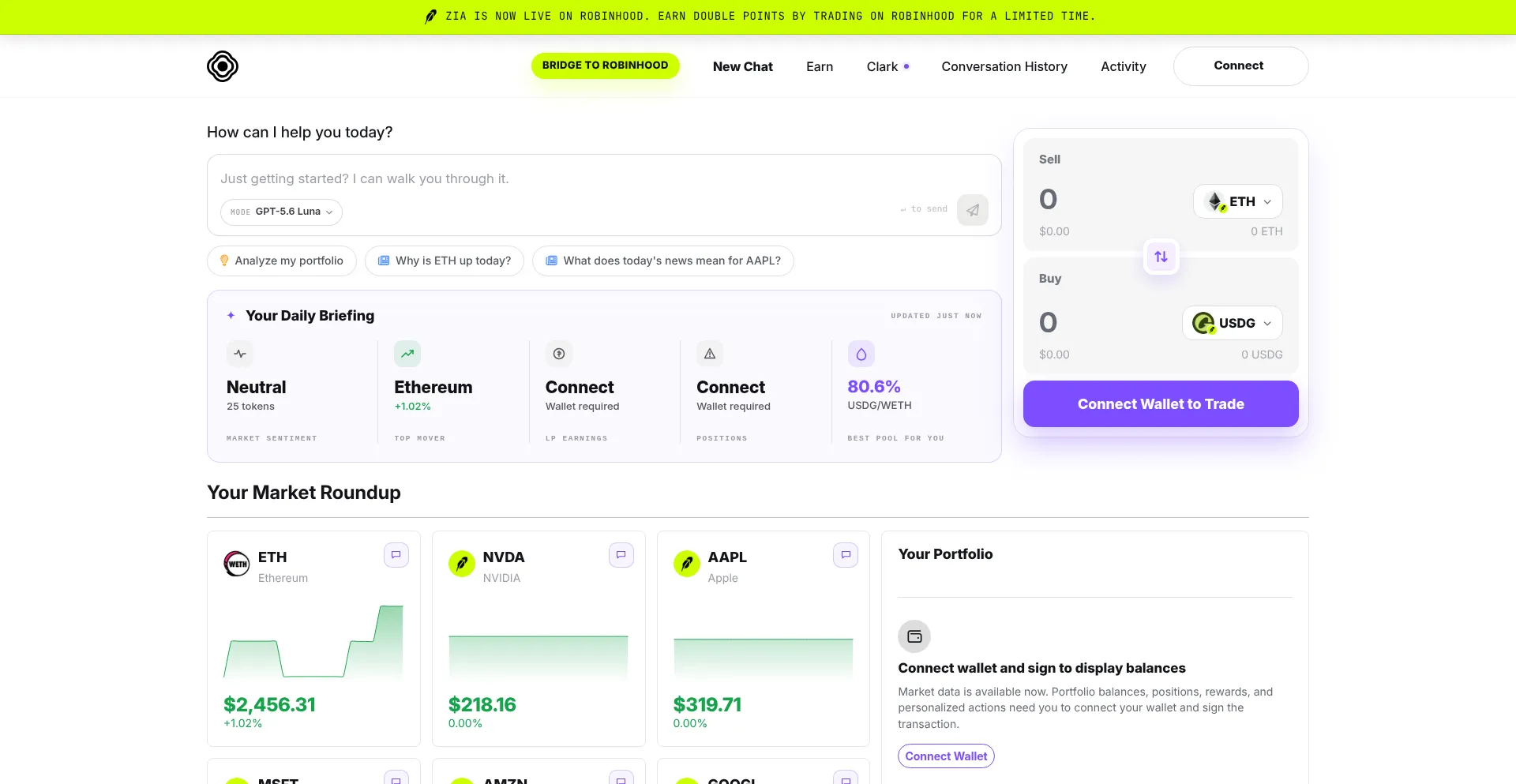
Task: Open Conversation History
Action: [1004, 66]
